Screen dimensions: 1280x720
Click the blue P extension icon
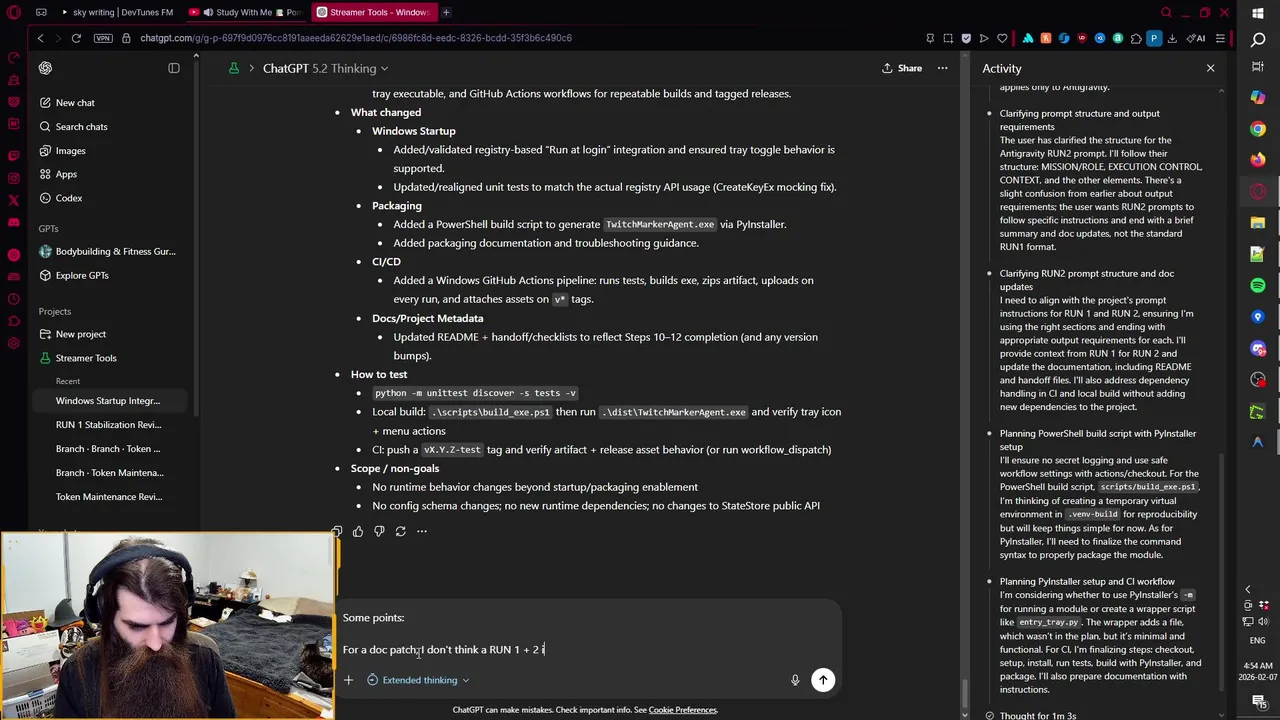point(1154,38)
